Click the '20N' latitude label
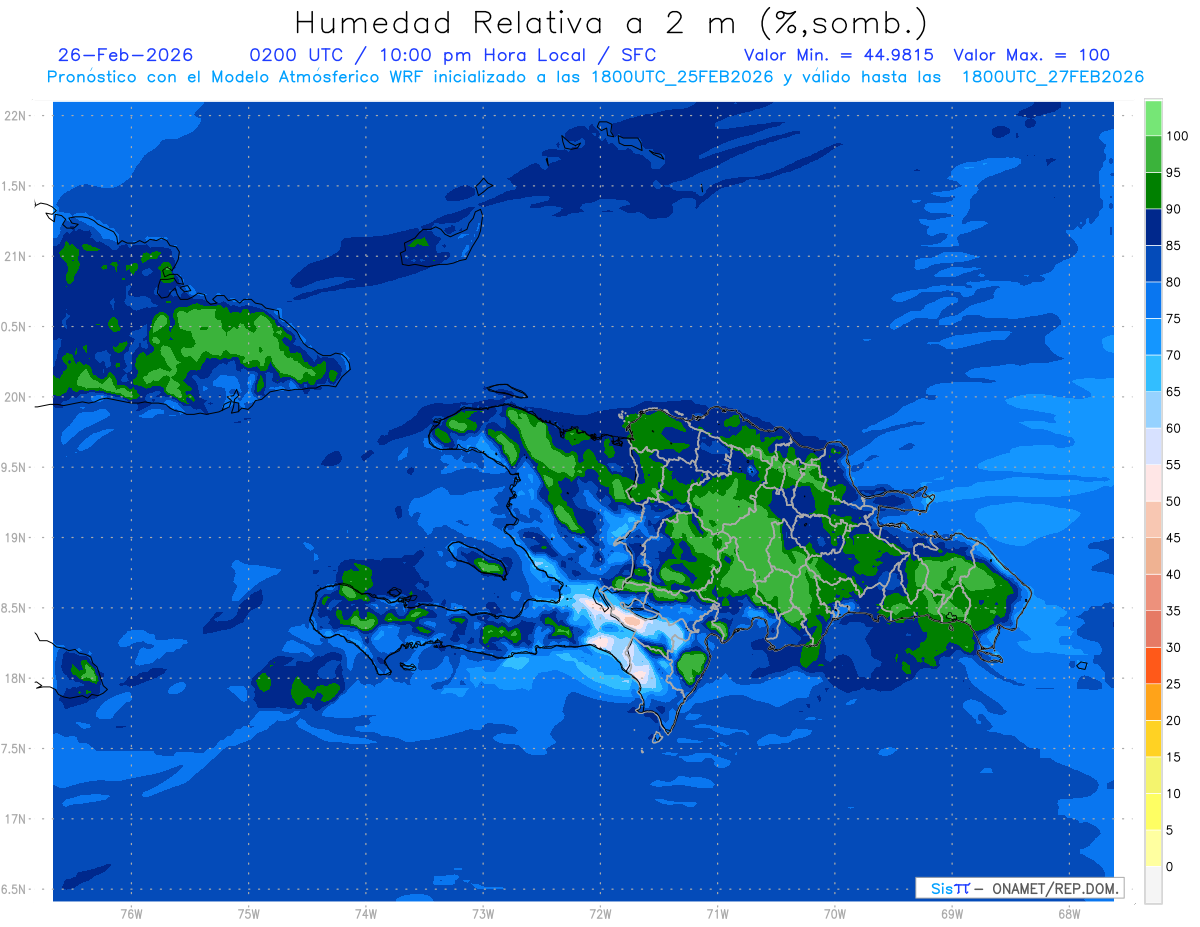The image size is (1200, 927). point(16,398)
